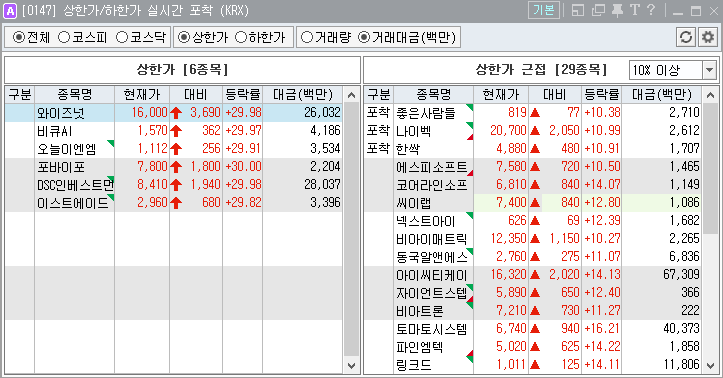Select the 전체 radio button

31,37
